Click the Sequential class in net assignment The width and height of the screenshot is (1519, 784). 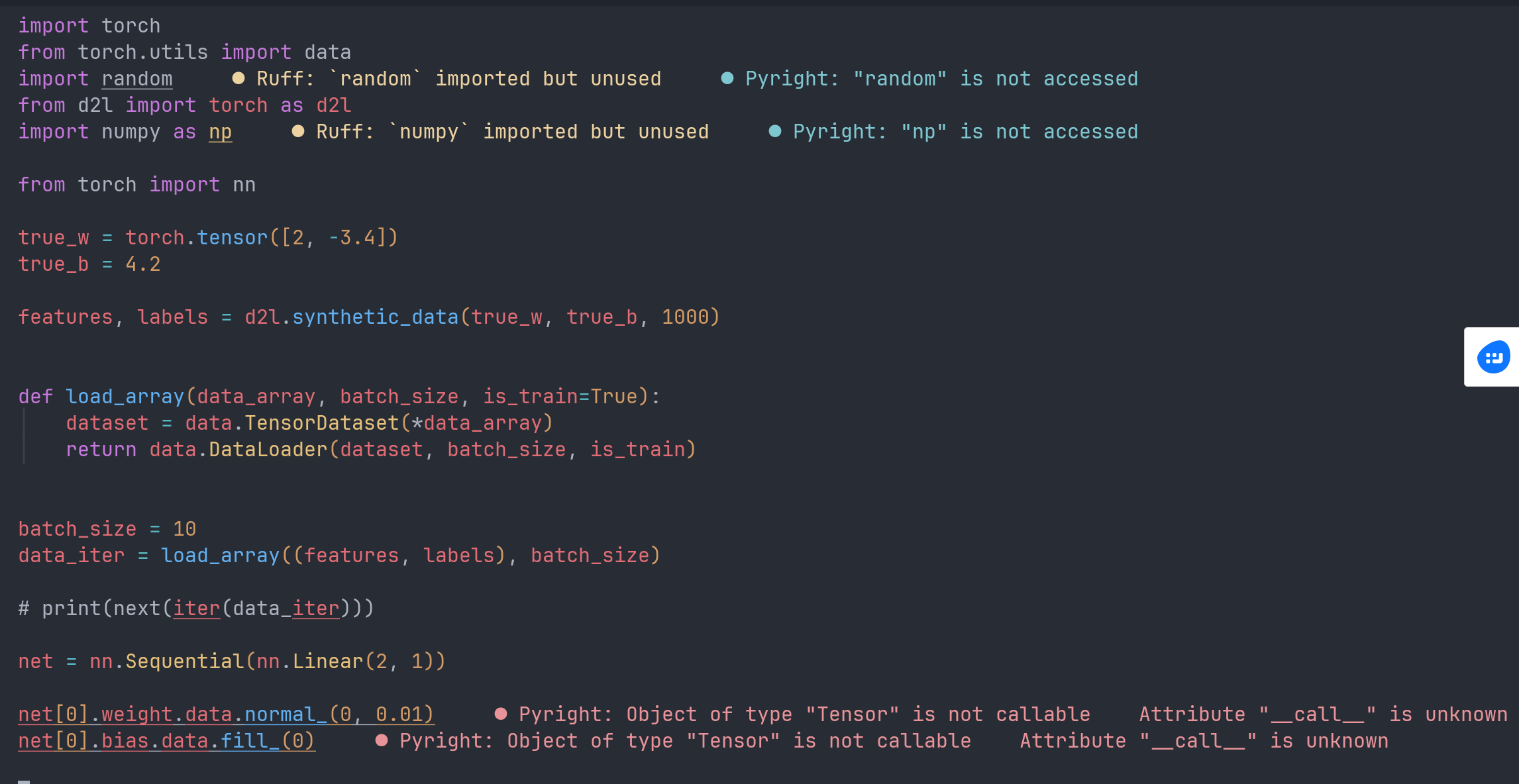(185, 661)
